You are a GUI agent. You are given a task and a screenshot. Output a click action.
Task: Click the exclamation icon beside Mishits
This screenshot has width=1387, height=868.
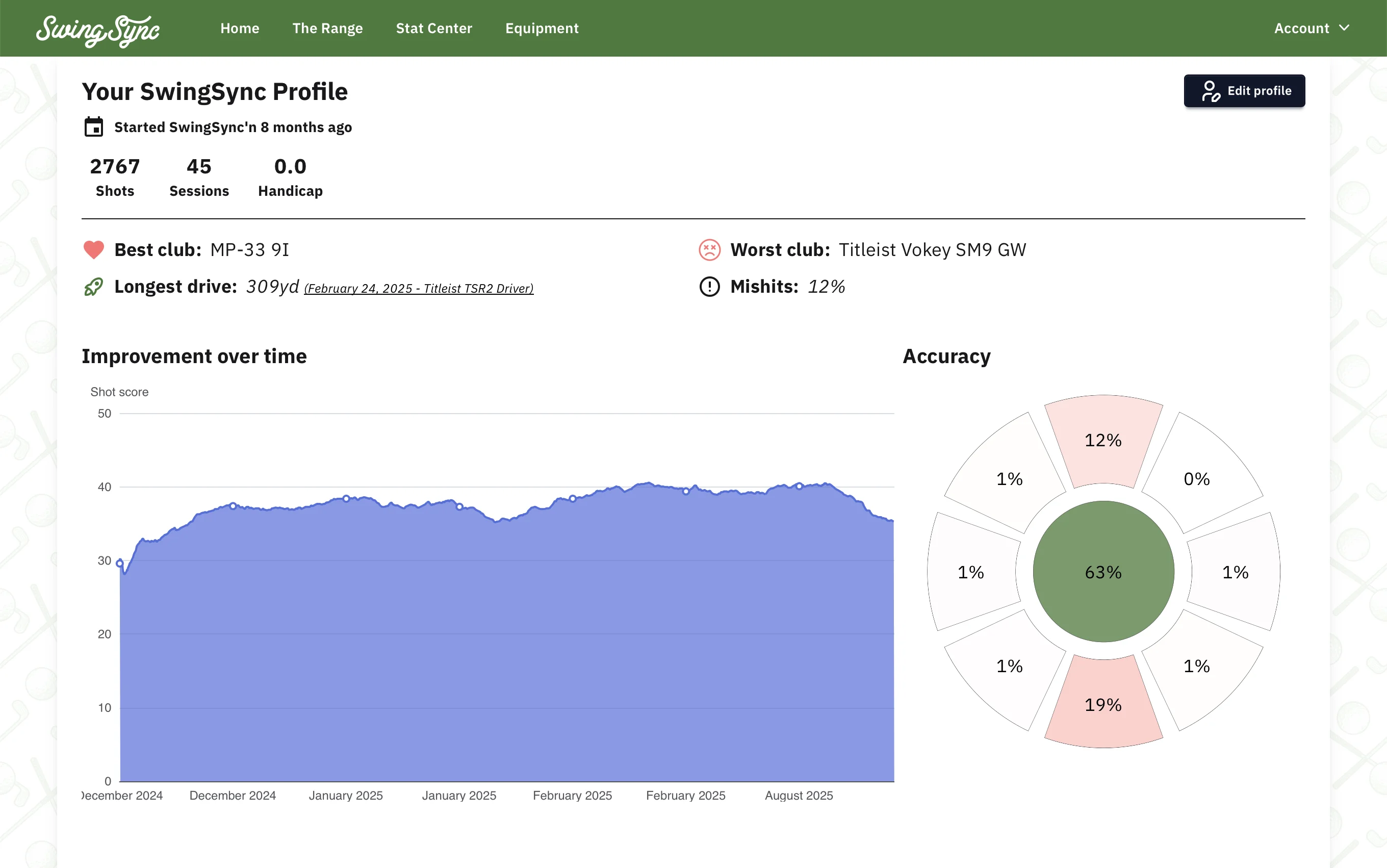point(708,287)
